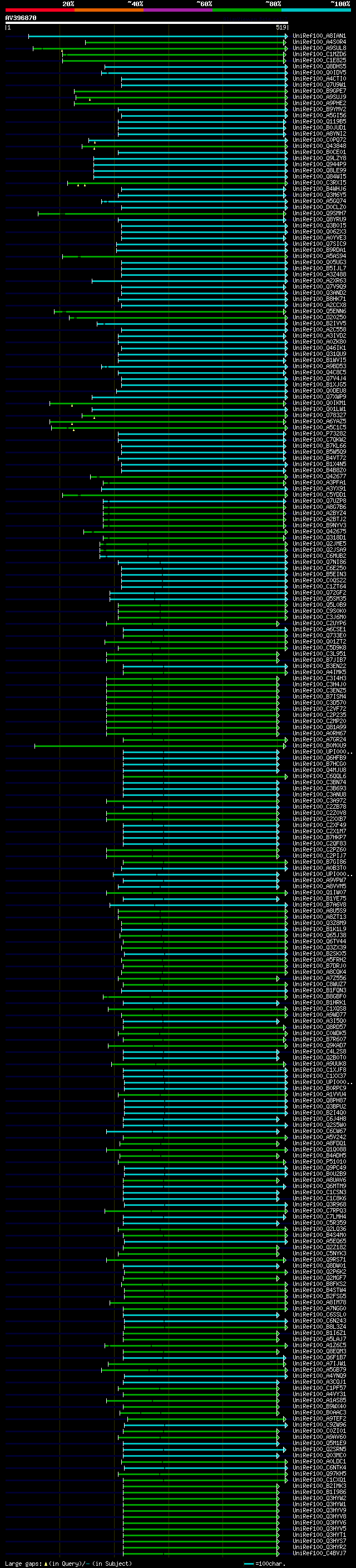Select hit label UniRef100_C1MZD6
The image size is (356, 1568).
click(319, 54)
